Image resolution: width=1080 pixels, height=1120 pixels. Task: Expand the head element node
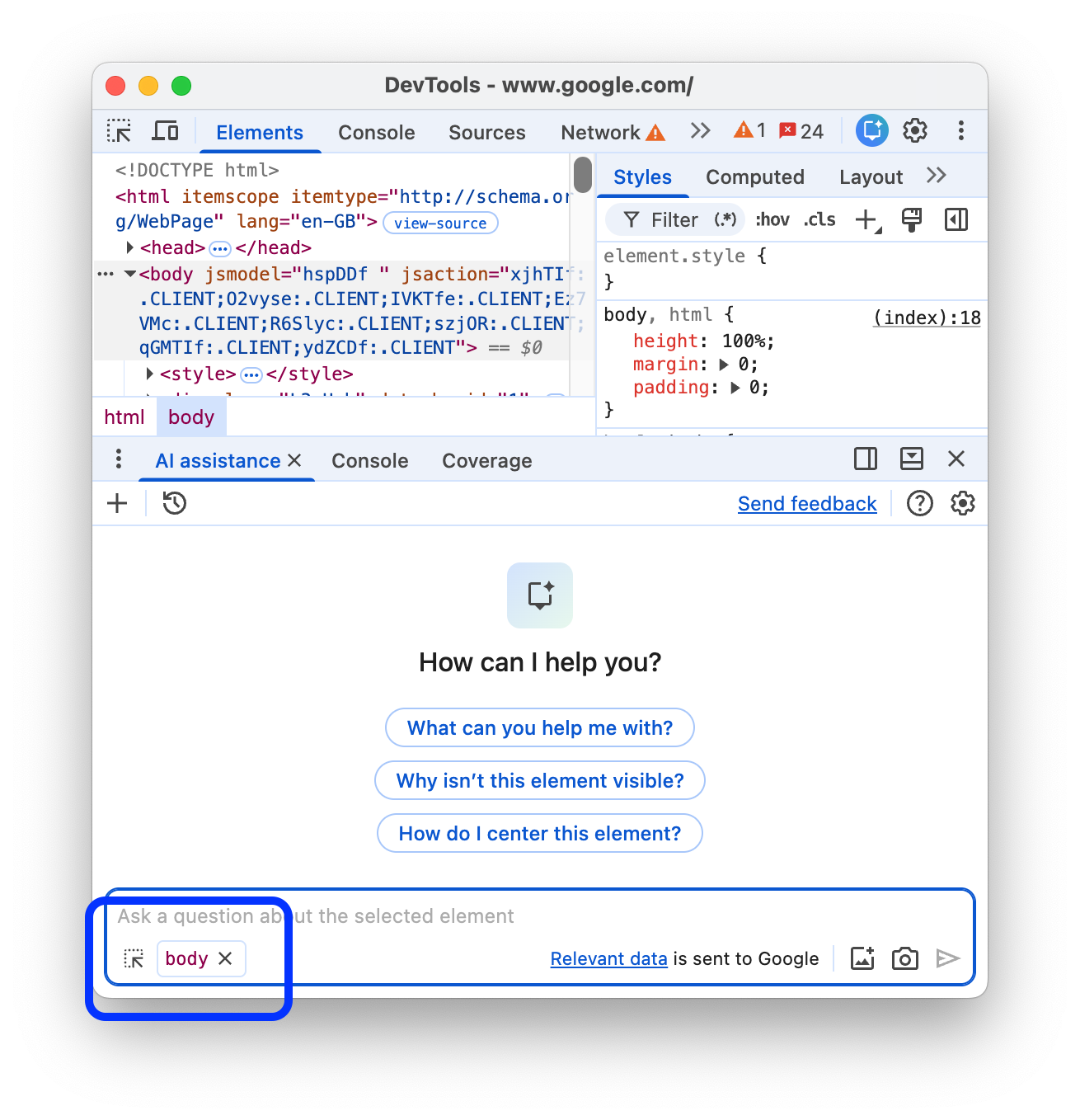pyautogui.click(x=130, y=247)
